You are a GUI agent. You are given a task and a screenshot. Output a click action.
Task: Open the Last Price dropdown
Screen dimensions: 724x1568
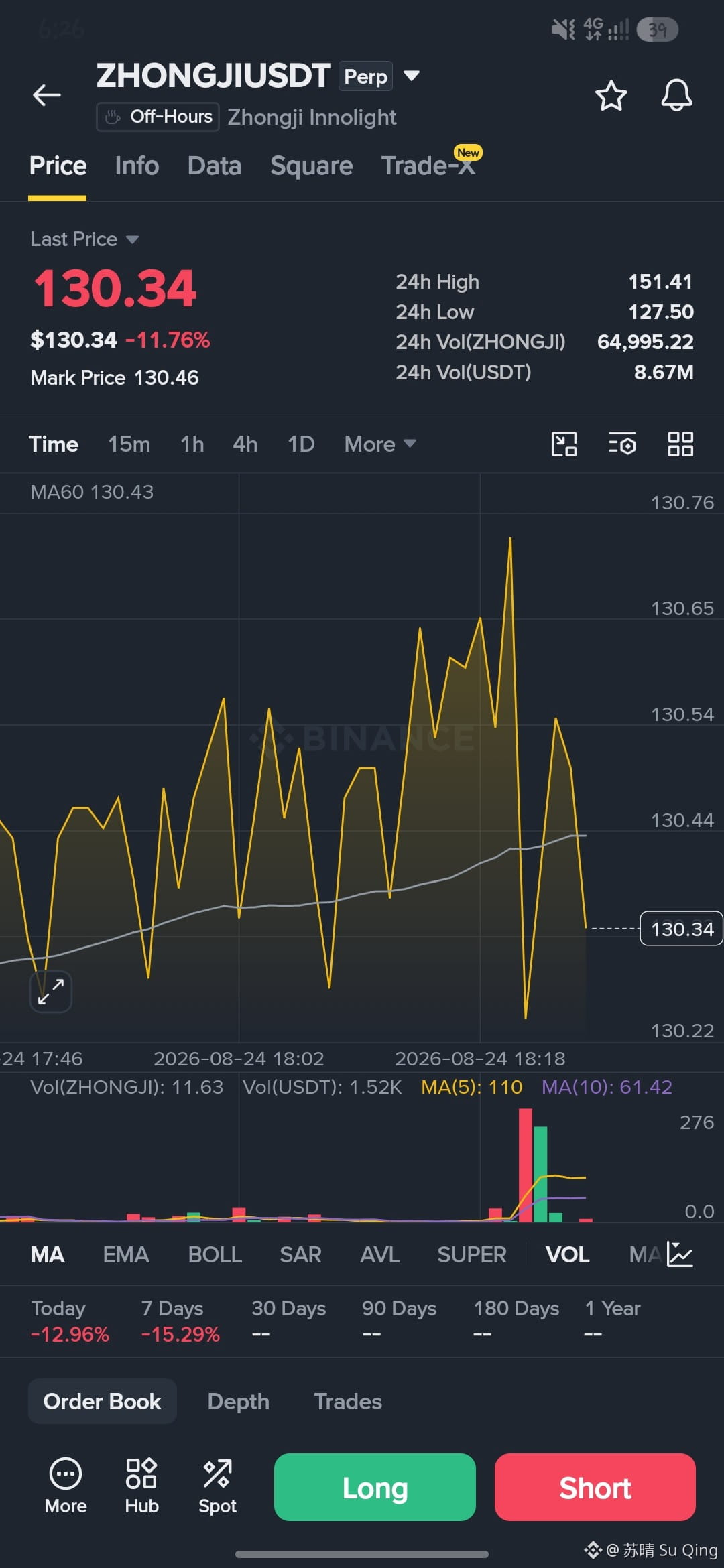pyautogui.click(x=84, y=239)
